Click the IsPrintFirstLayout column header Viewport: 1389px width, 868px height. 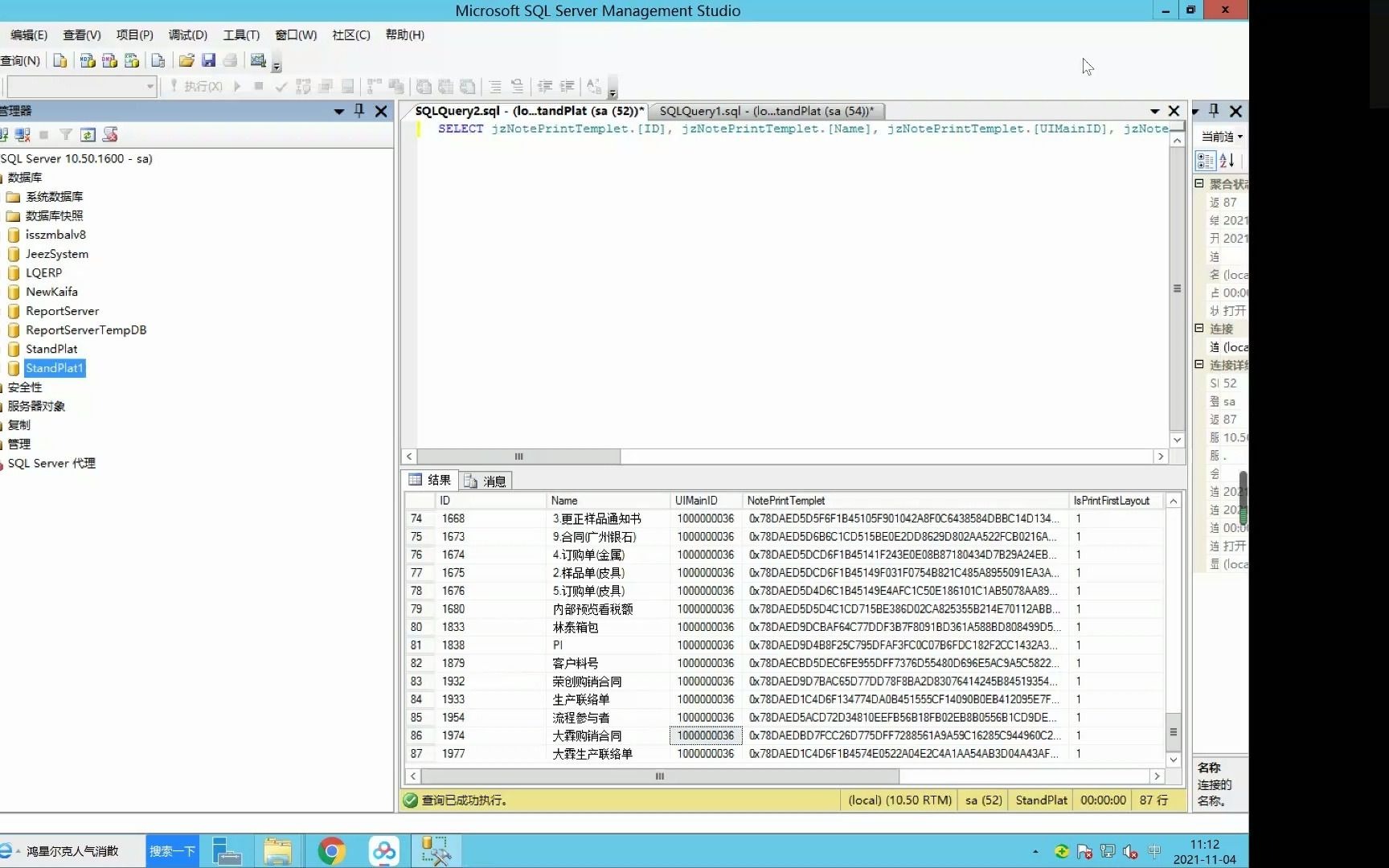click(1116, 501)
